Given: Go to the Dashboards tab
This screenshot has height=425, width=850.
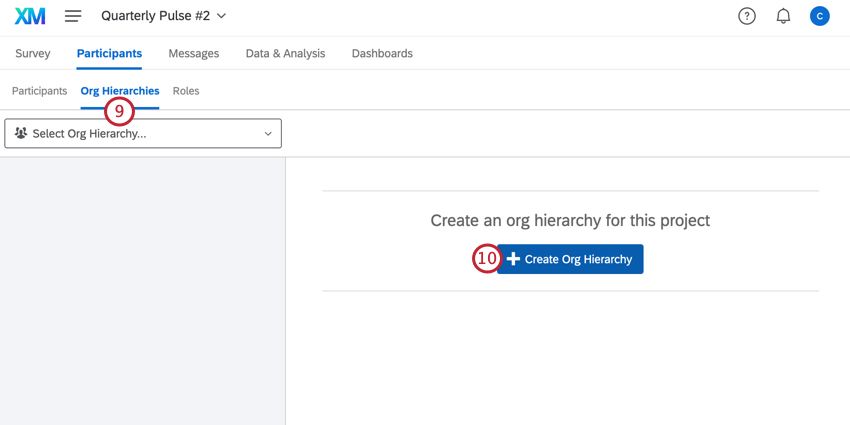Looking at the screenshot, I should point(382,53).
